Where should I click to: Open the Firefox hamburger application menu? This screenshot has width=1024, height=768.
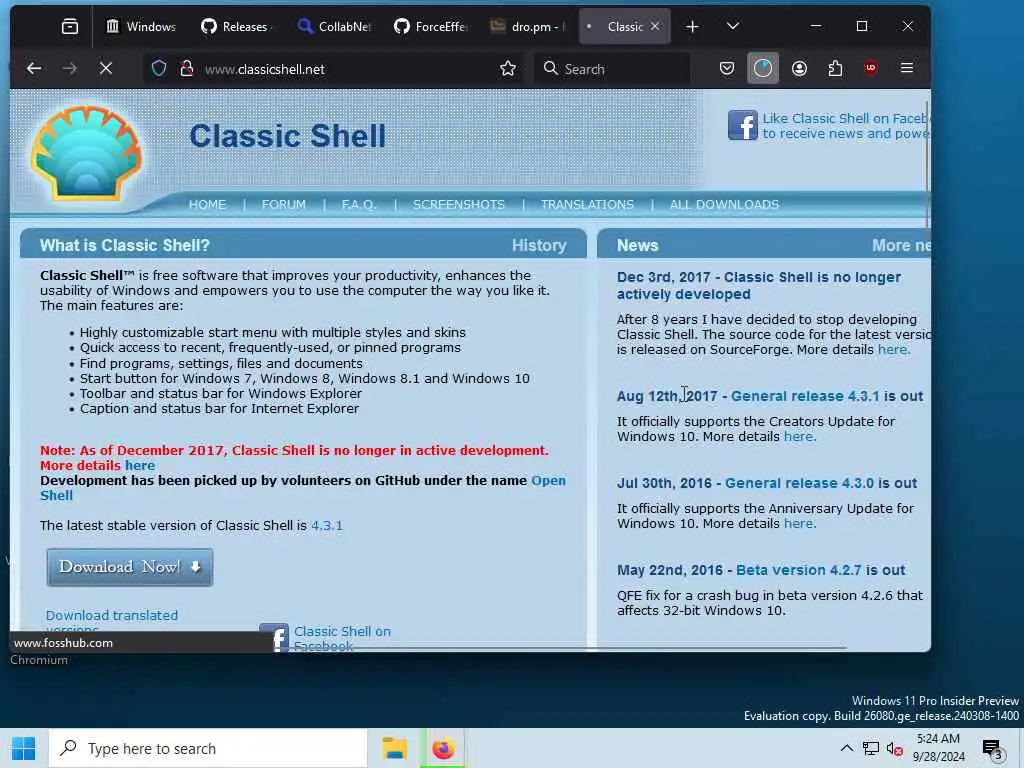pos(907,69)
